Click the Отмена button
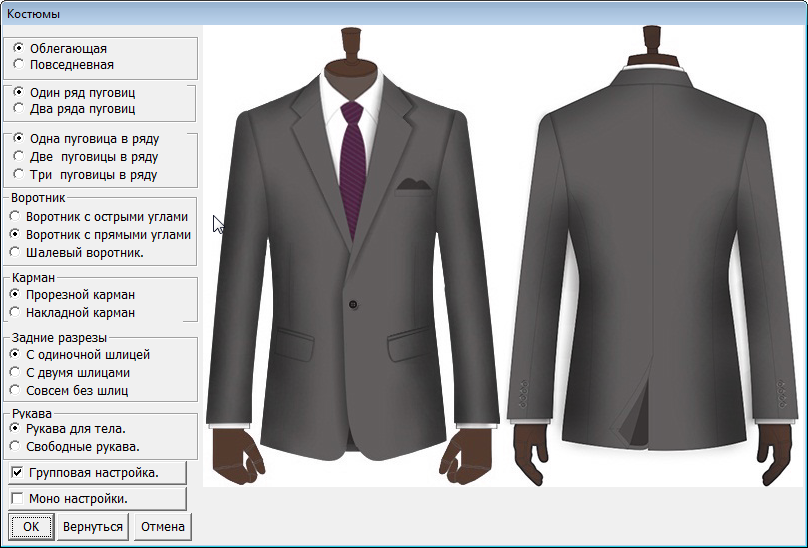Image resolution: width=808 pixels, height=548 pixels. [x=163, y=526]
